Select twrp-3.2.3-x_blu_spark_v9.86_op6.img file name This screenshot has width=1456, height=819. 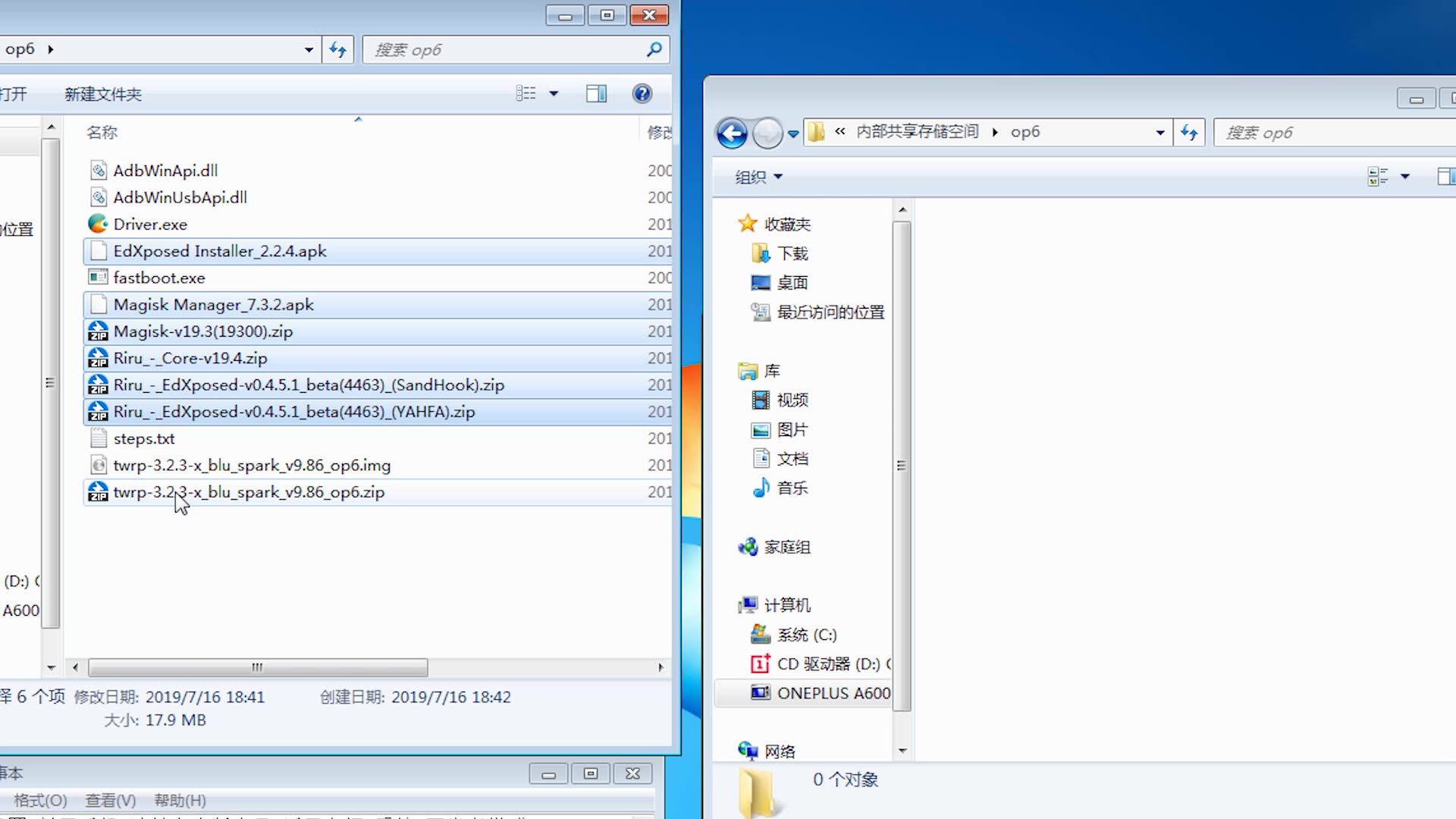252,465
